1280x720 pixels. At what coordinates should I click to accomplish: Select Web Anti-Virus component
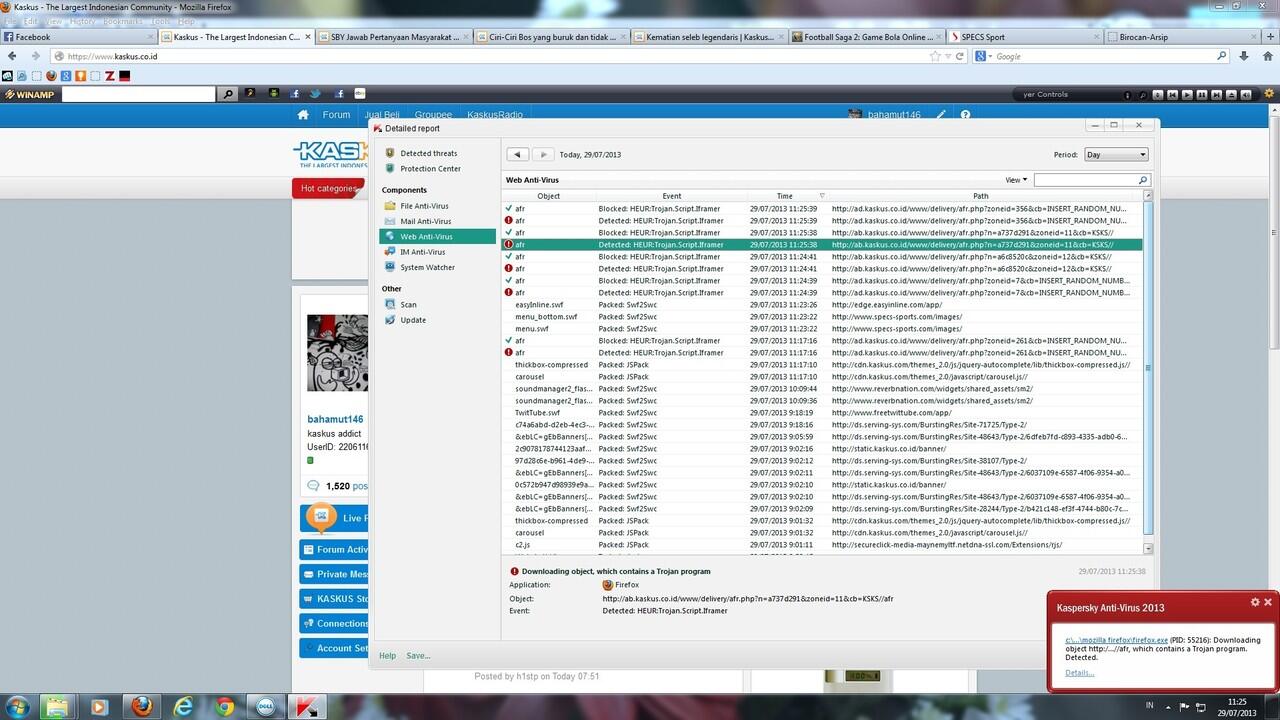[x=437, y=237]
